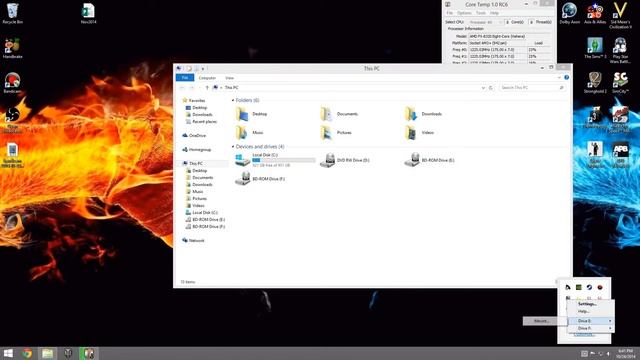
Task: Click the Mount... submenu item
Action: pyautogui.click(x=544, y=321)
